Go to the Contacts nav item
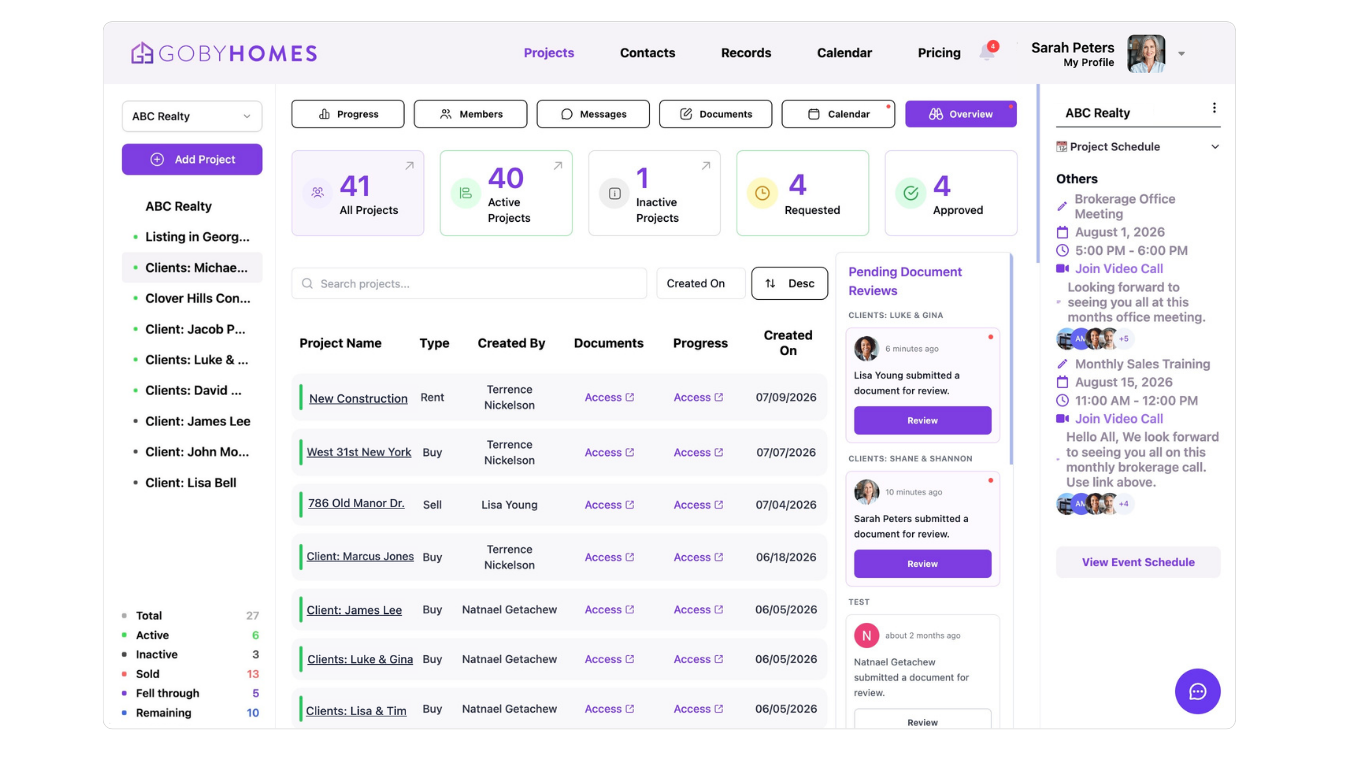 pos(647,53)
